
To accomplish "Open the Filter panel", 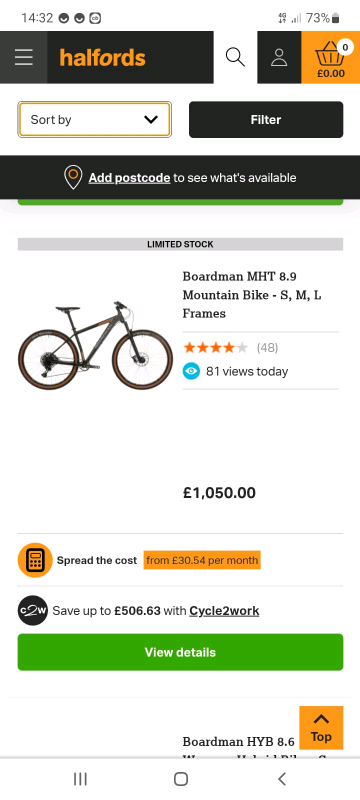I will pos(266,119).
